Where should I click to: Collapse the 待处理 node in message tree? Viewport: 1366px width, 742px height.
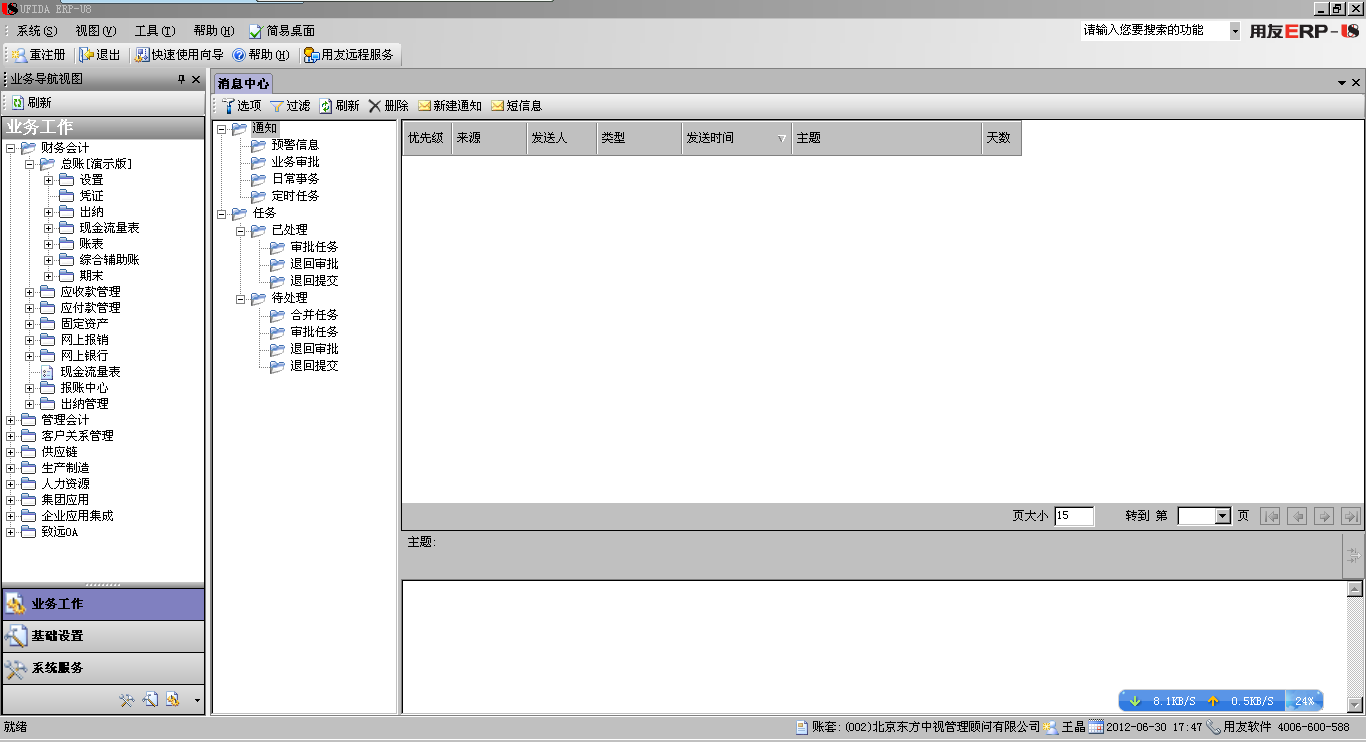click(241, 298)
